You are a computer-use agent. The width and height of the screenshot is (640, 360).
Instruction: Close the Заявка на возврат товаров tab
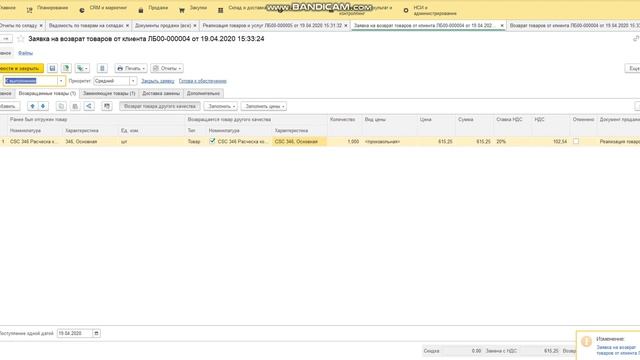pyautogui.click(x=502, y=25)
